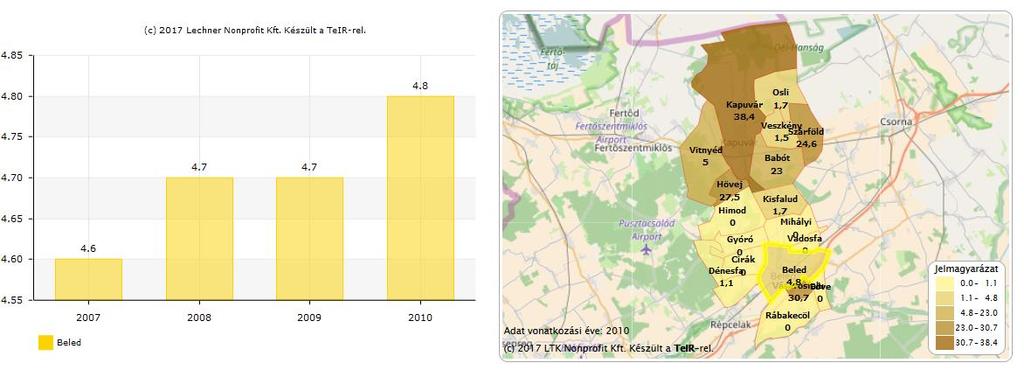
Task: Click the Hövej 27,5 region label
Action: pos(729,191)
